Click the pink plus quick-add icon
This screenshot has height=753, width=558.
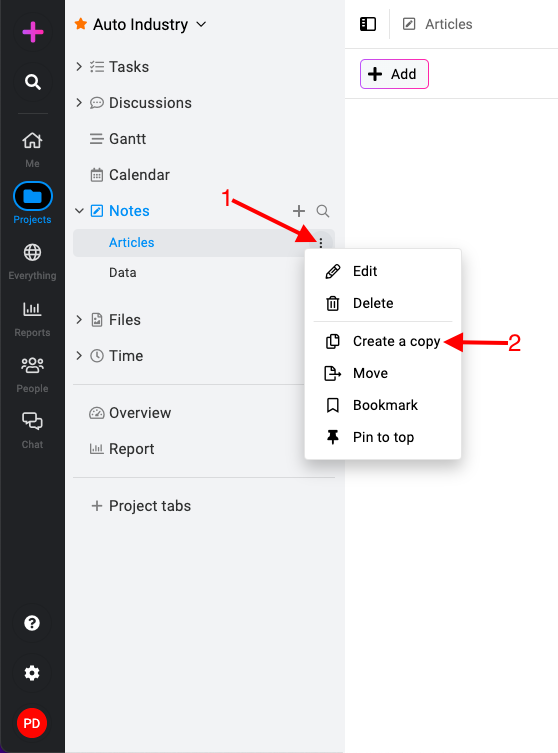click(33, 32)
